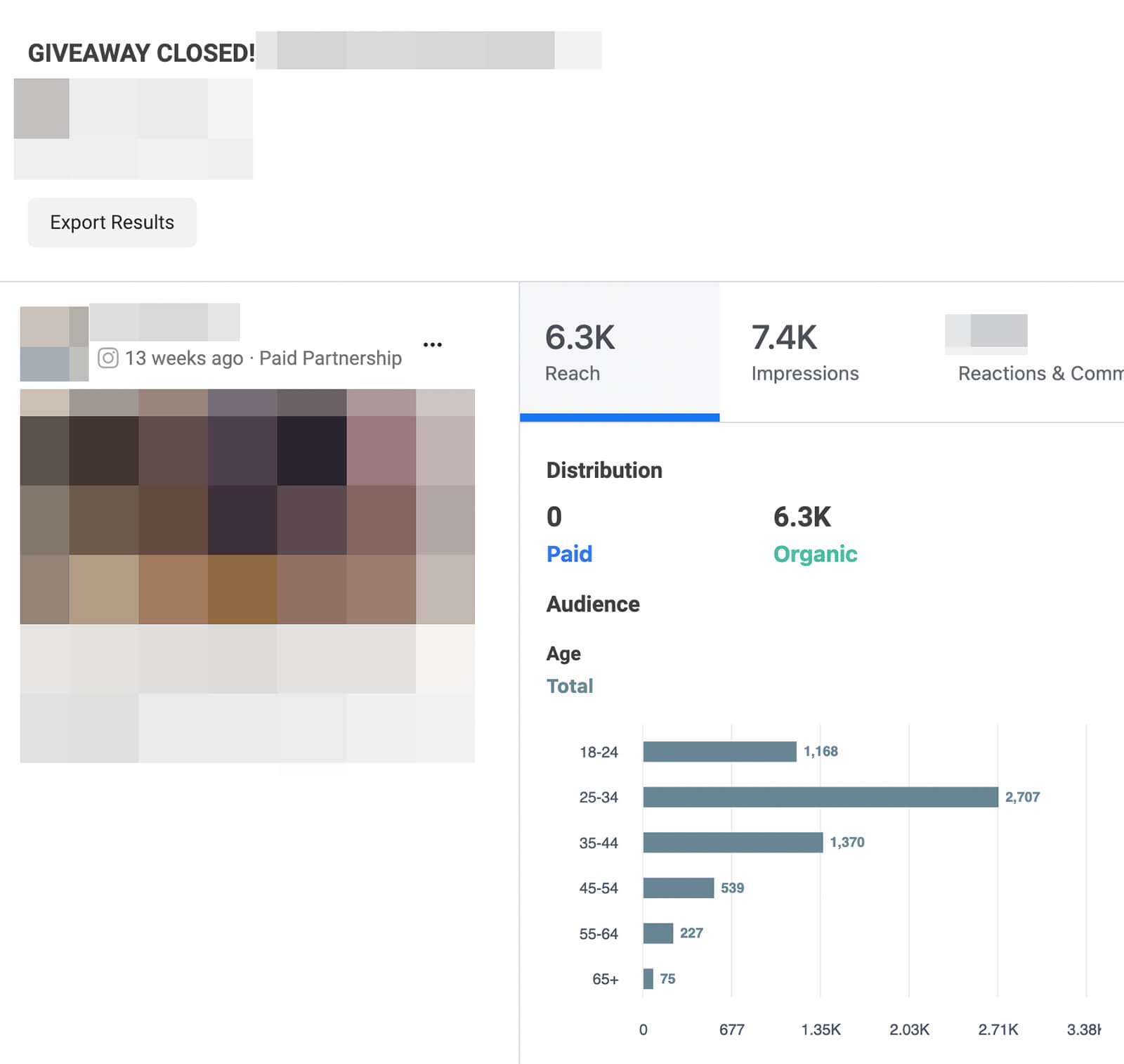Select the Total age filter link
The height and width of the screenshot is (1064, 1124).
[x=570, y=686]
